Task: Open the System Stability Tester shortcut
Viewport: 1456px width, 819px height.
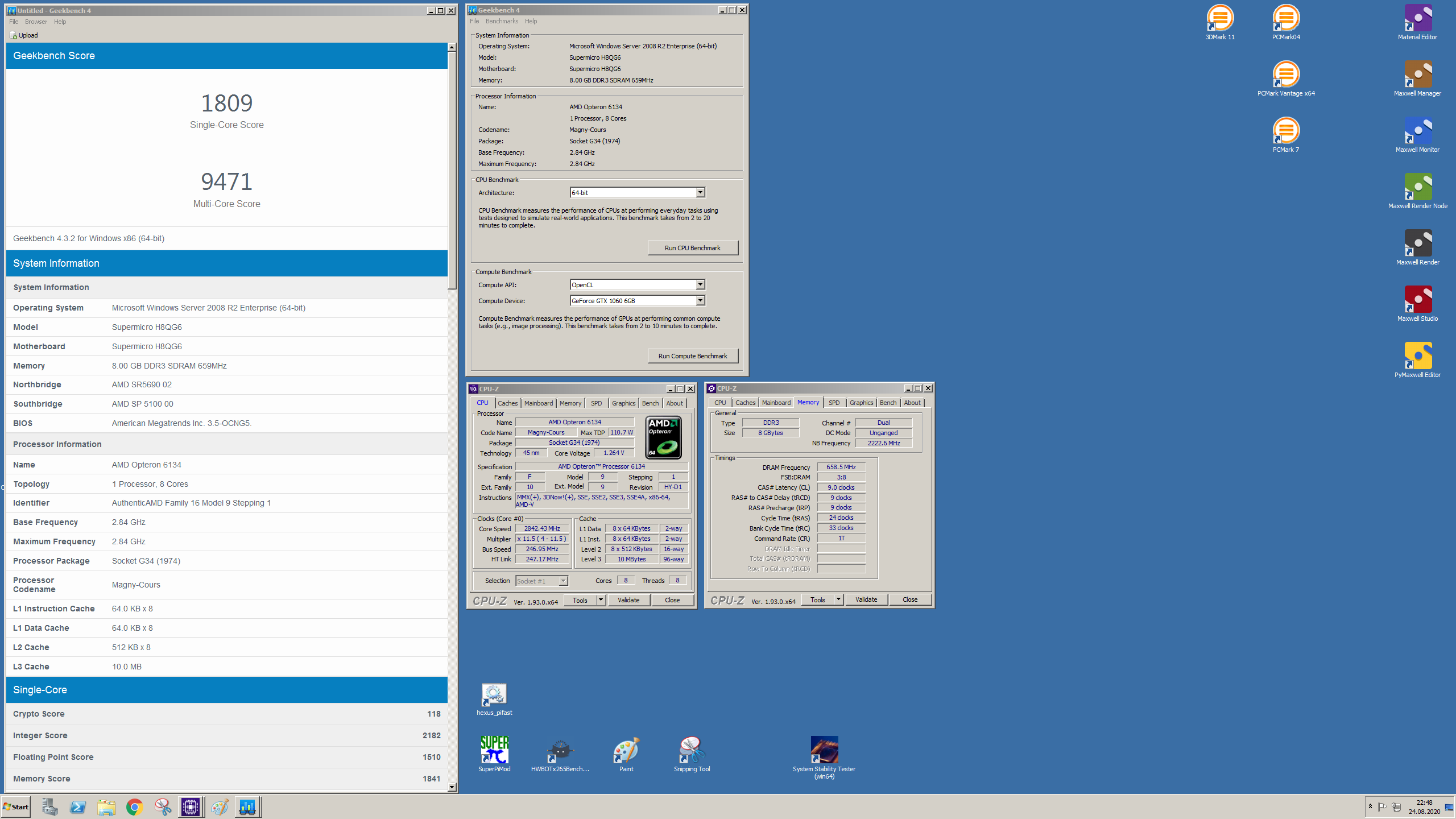Action: tap(824, 758)
